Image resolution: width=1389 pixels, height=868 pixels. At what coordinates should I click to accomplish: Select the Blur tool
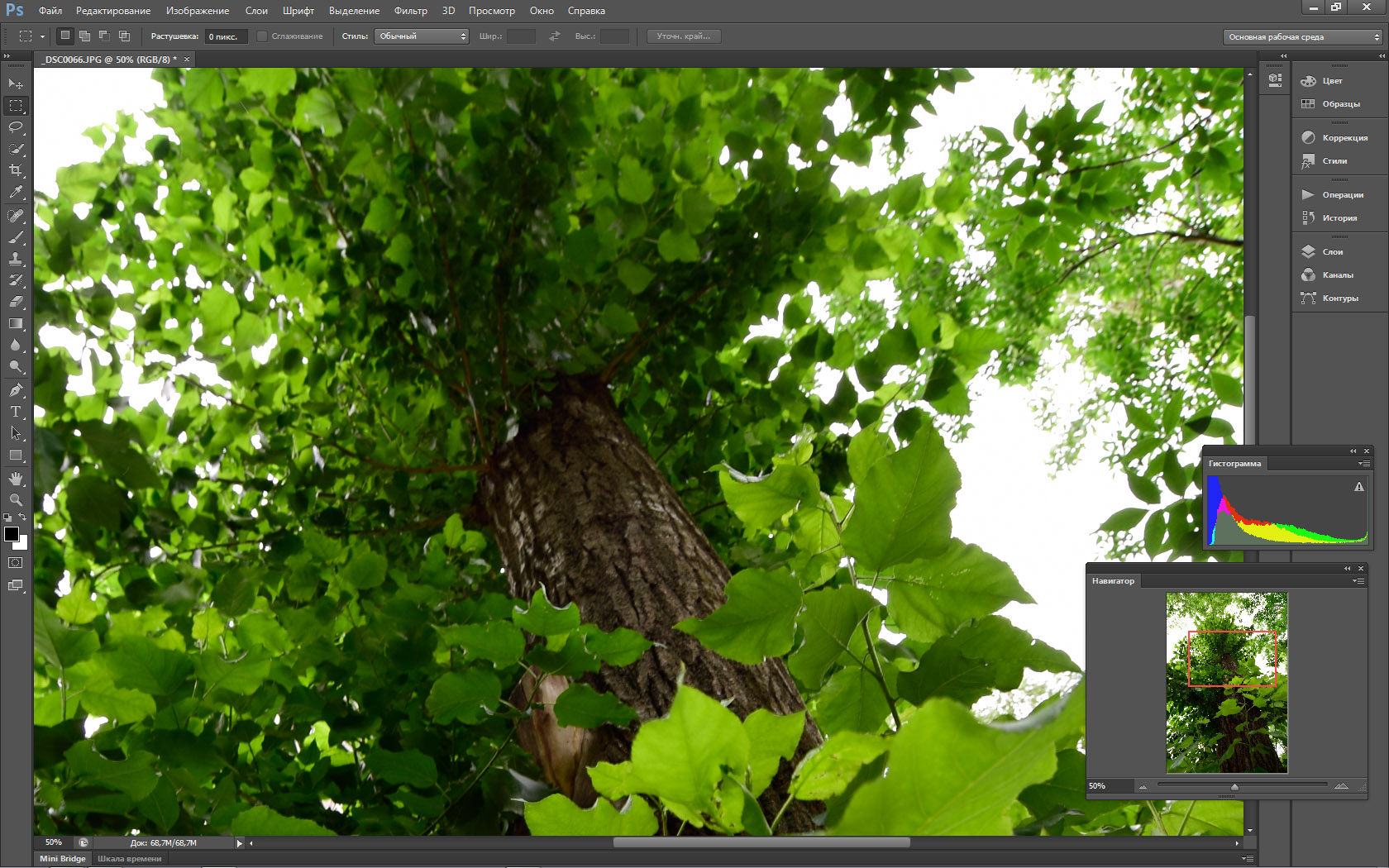(16, 345)
